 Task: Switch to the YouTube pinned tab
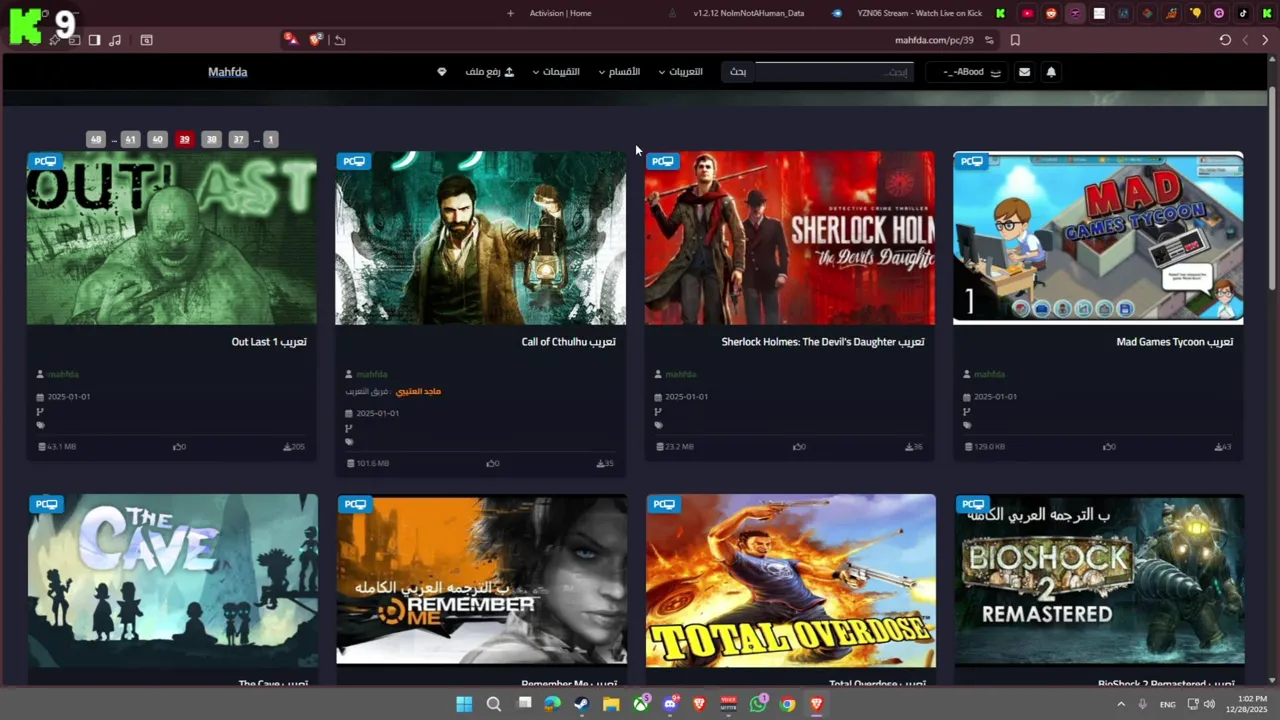(1027, 13)
